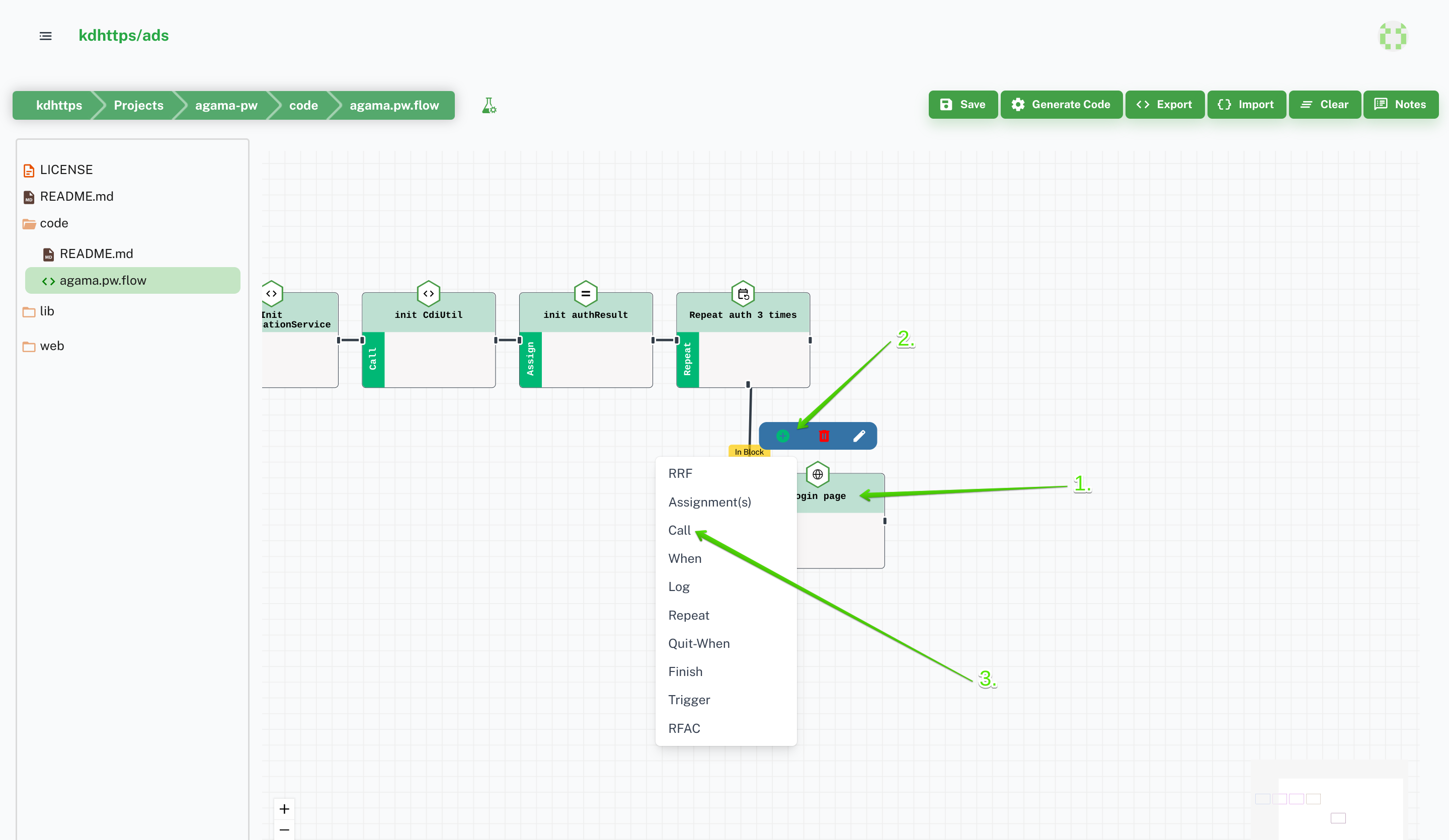
Task: Select Quit-When from node menu
Action: [x=726, y=643]
